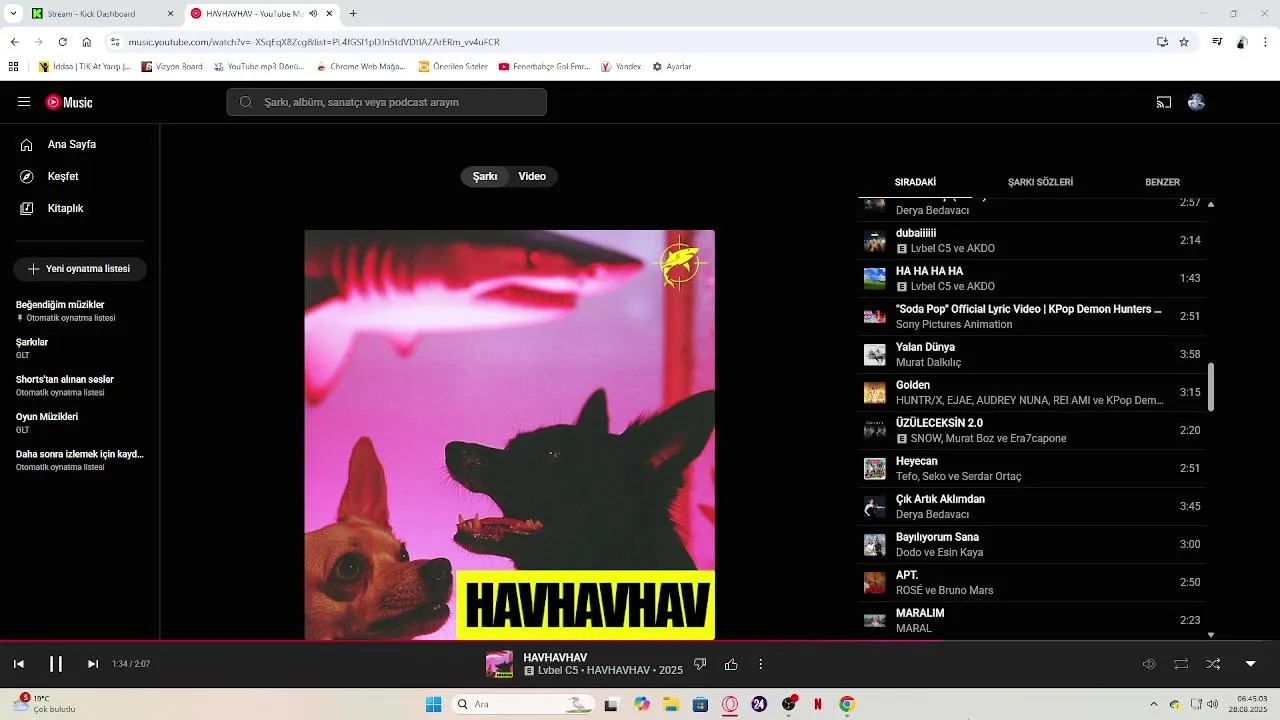1280x720 pixels.
Task: Switch to the Stream - Kick Dashboard tab
Action: (x=103, y=14)
